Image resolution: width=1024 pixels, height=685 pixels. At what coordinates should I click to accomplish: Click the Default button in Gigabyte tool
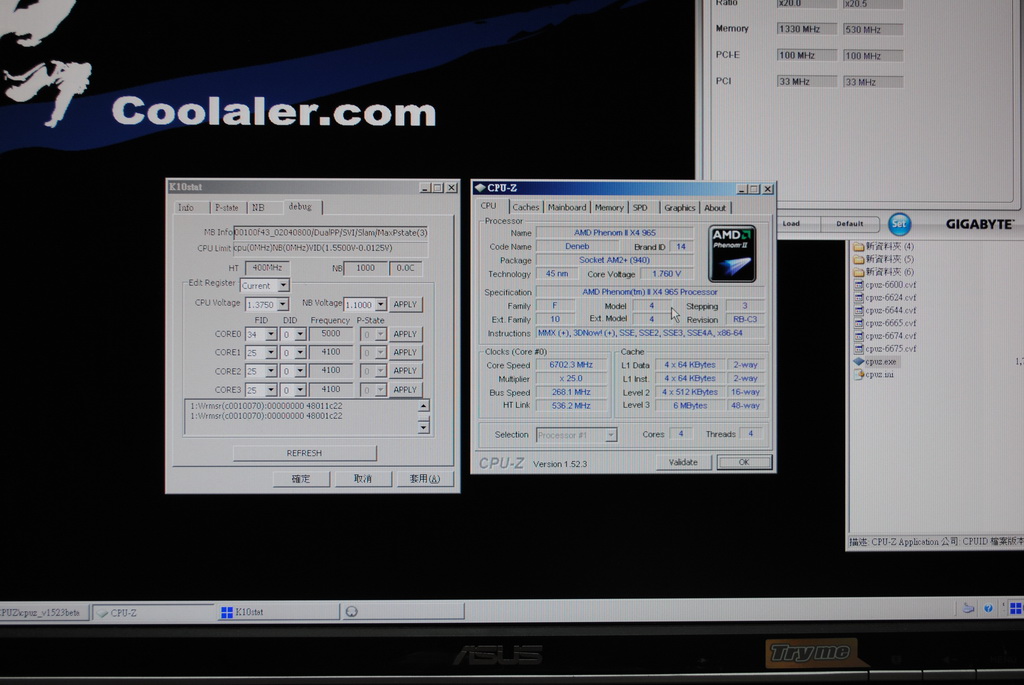850,224
